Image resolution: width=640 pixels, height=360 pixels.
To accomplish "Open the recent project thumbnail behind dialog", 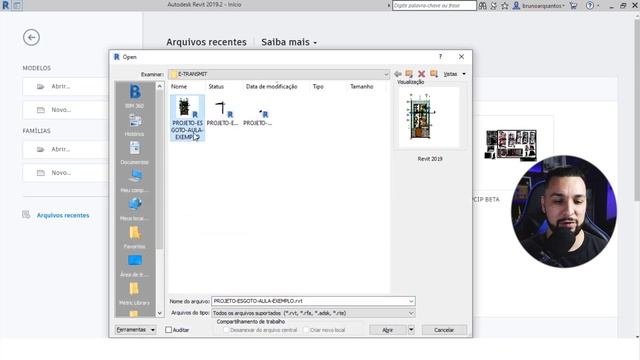I will [x=511, y=145].
